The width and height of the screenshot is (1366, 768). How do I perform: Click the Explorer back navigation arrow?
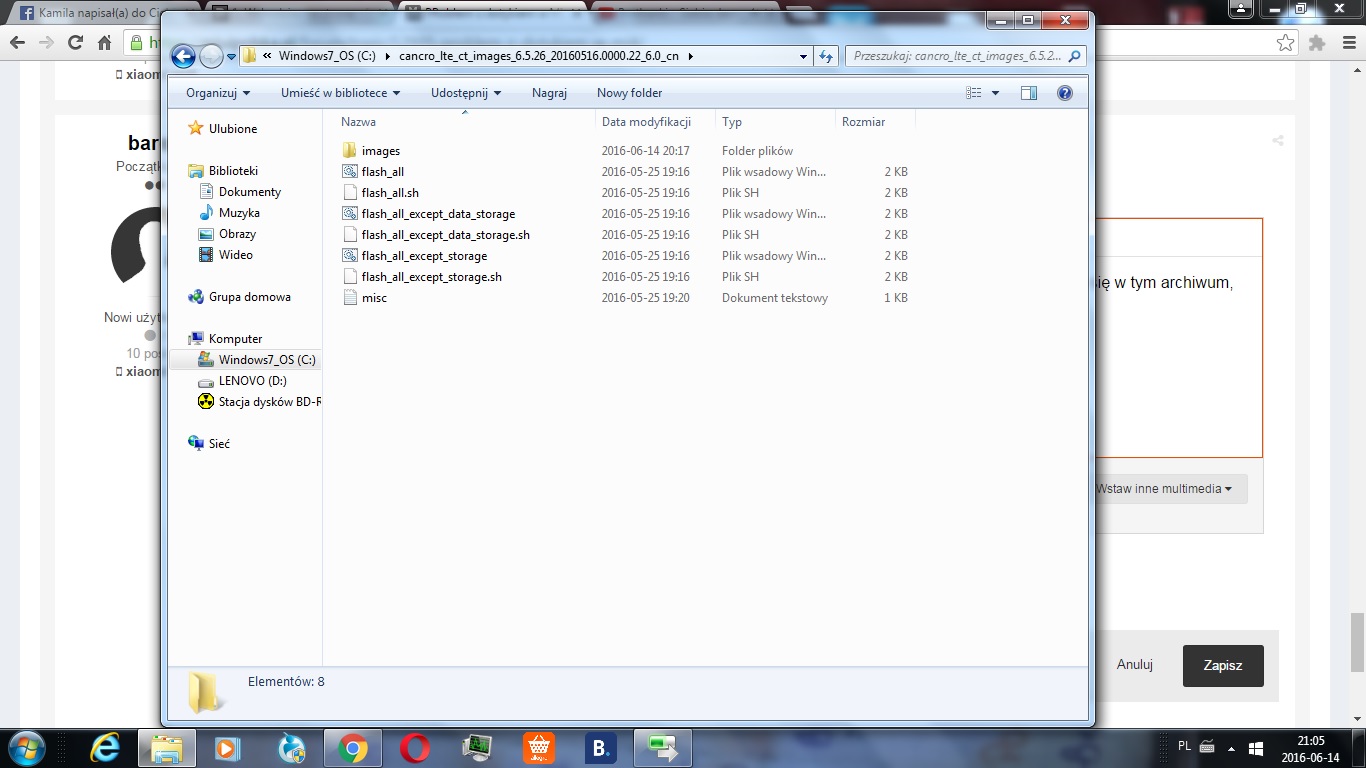click(x=183, y=57)
